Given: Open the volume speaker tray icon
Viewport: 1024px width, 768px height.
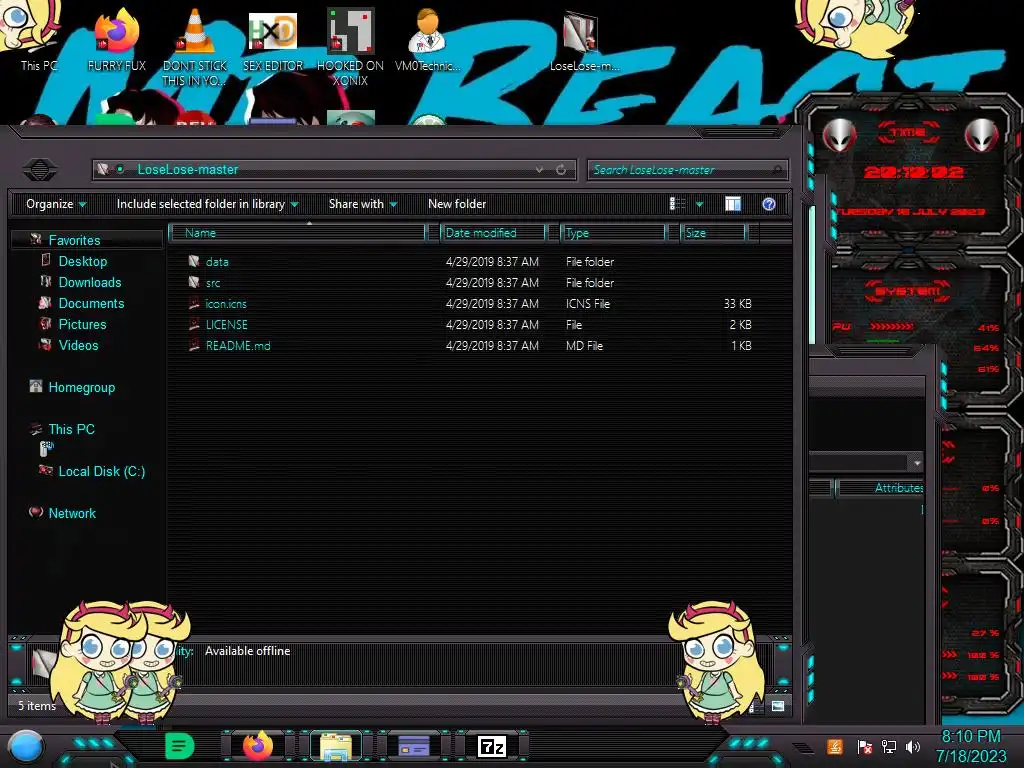Looking at the screenshot, I should click(x=913, y=746).
